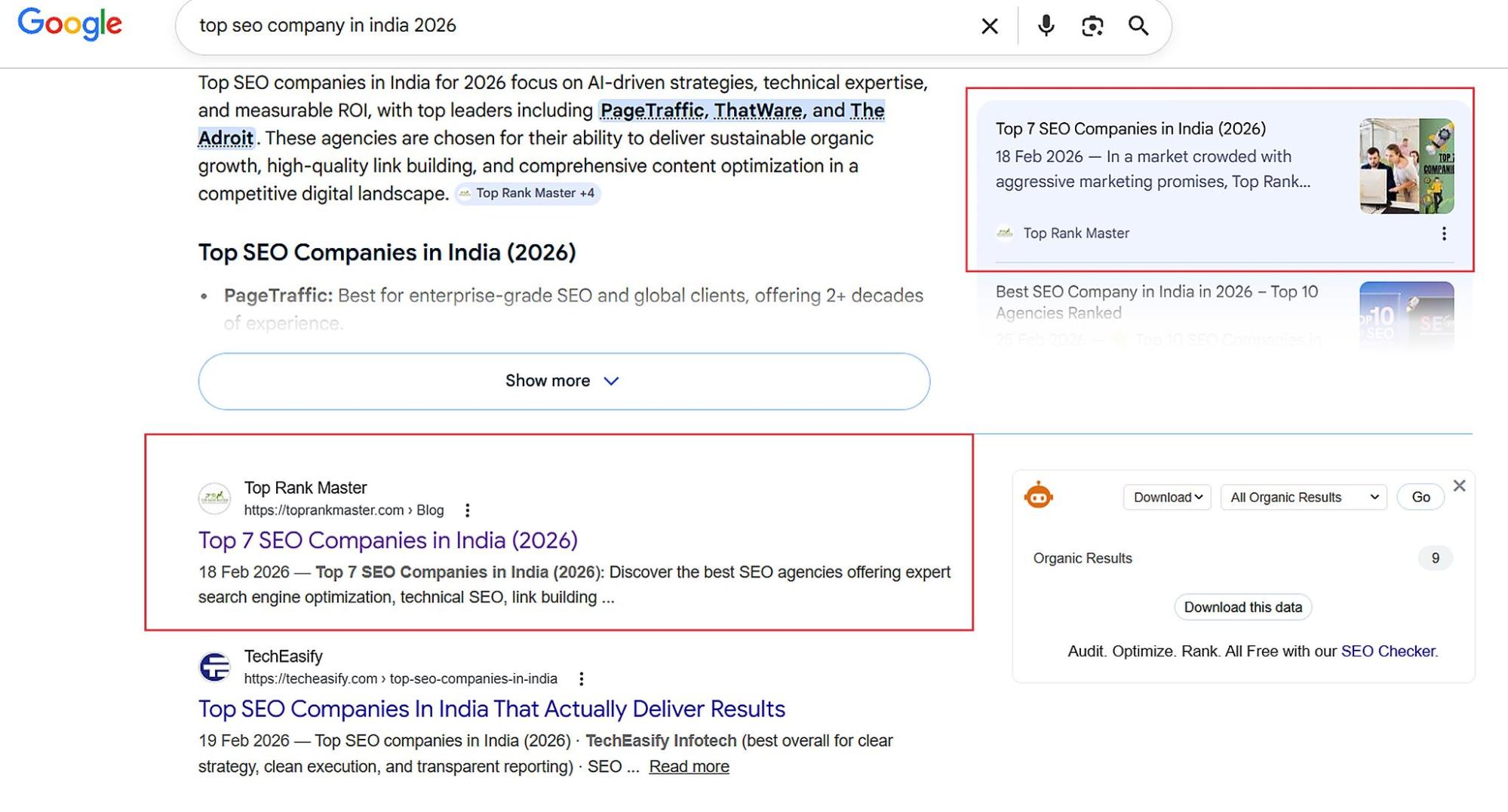Screen dimensions: 1508x812
Task: Click the Google logo
Action: click(70, 23)
